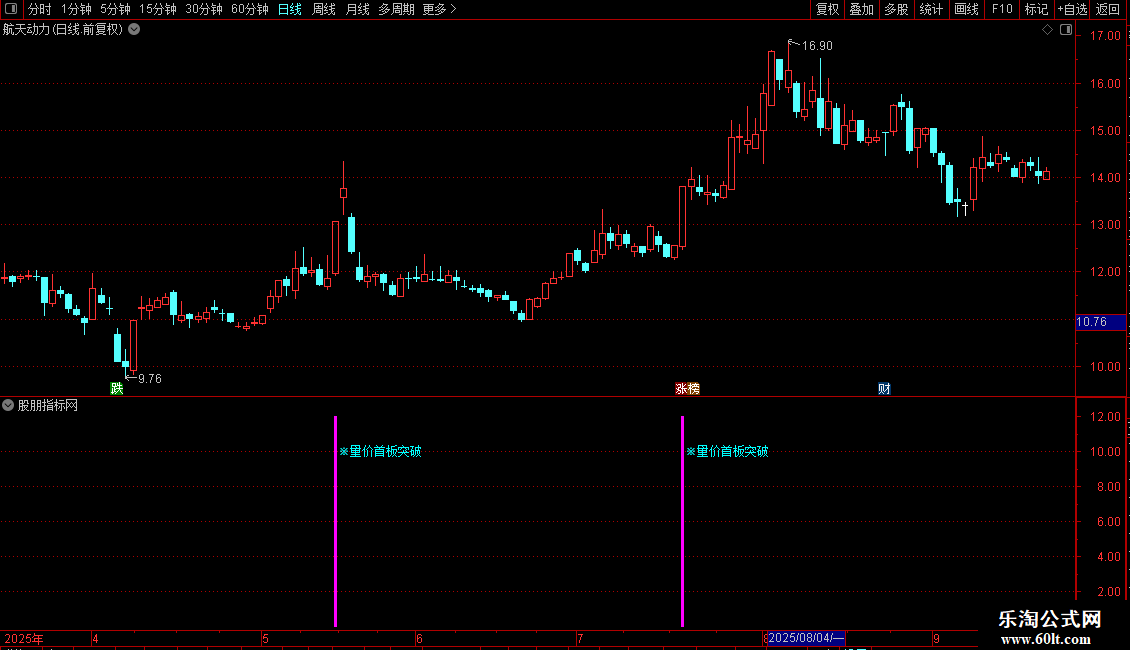1130x650 pixels.
Task: Open 多股 multi-stock view
Action: click(x=896, y=9)
